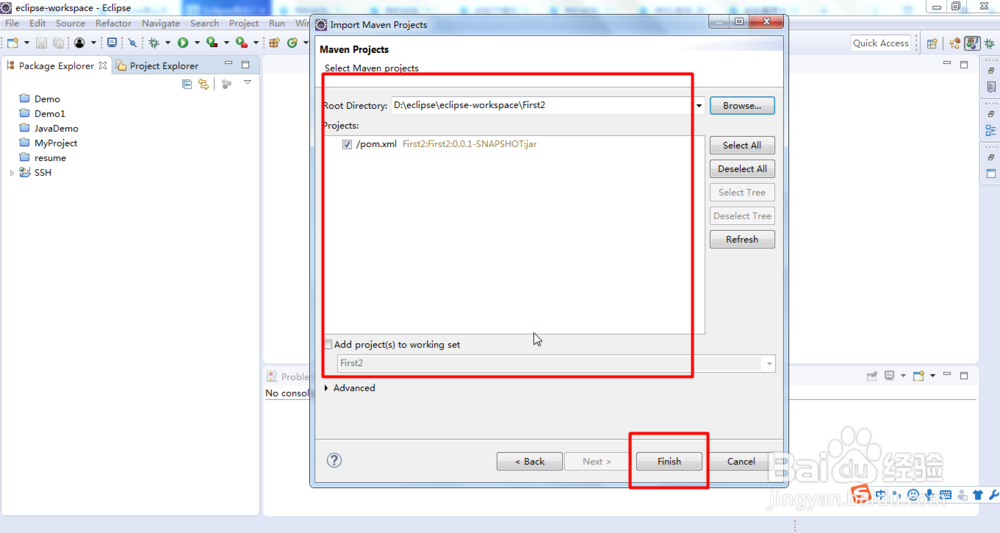Open the Search menu
The height and width of the screenshot is (533, 1000).
tap(204, 23)
